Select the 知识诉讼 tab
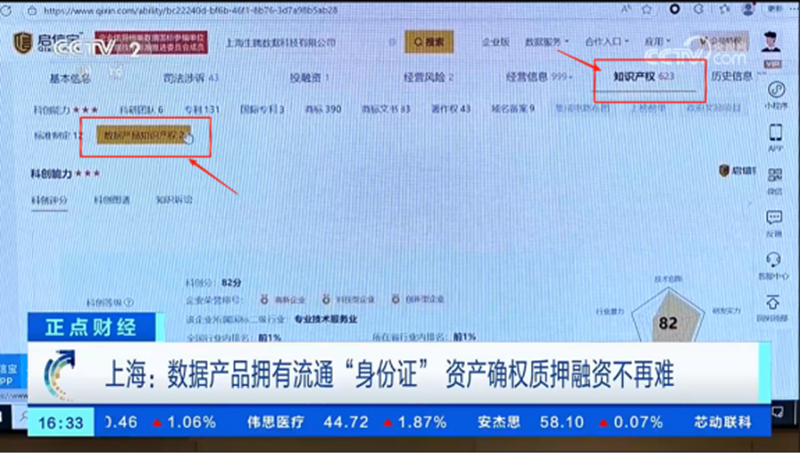 click(x=174, y=200)
